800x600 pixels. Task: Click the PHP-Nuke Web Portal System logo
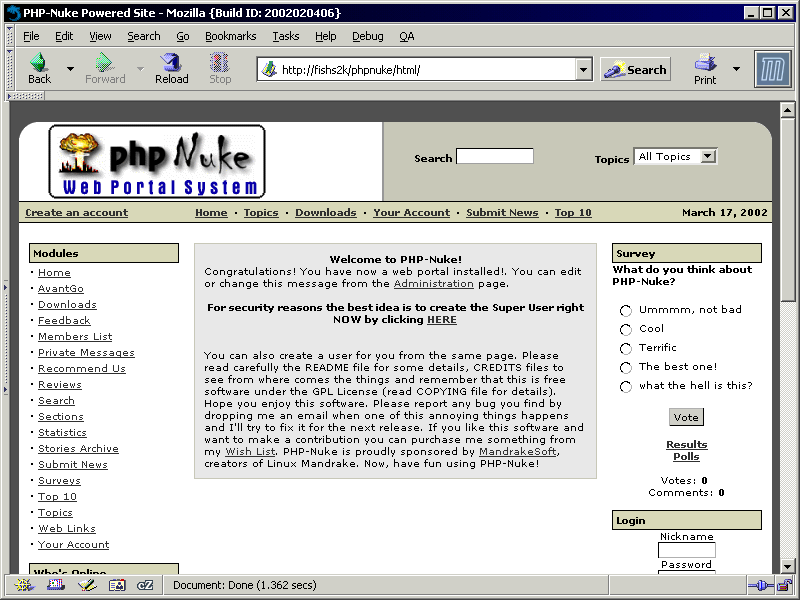[157, 161]
